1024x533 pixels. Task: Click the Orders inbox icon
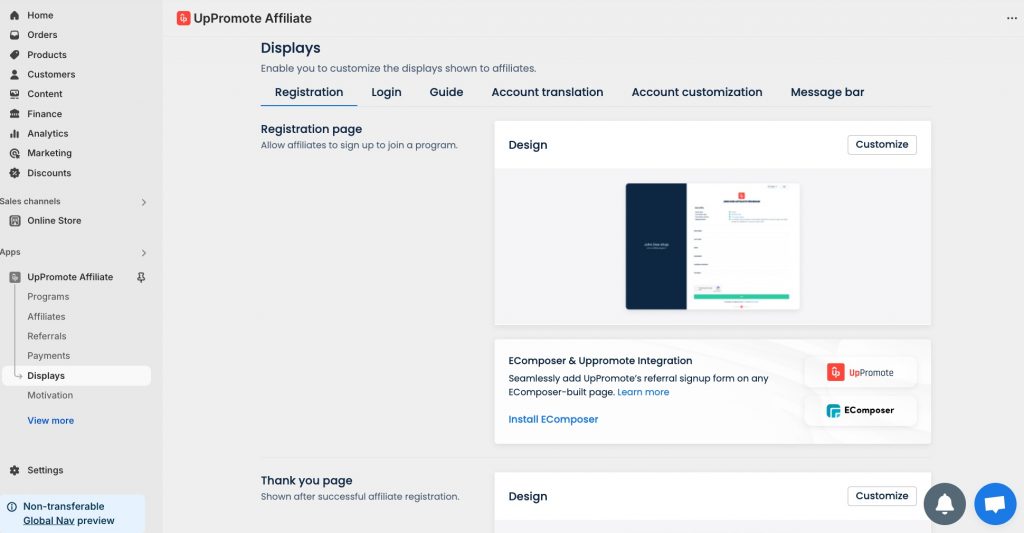click(x=14, y=35)
